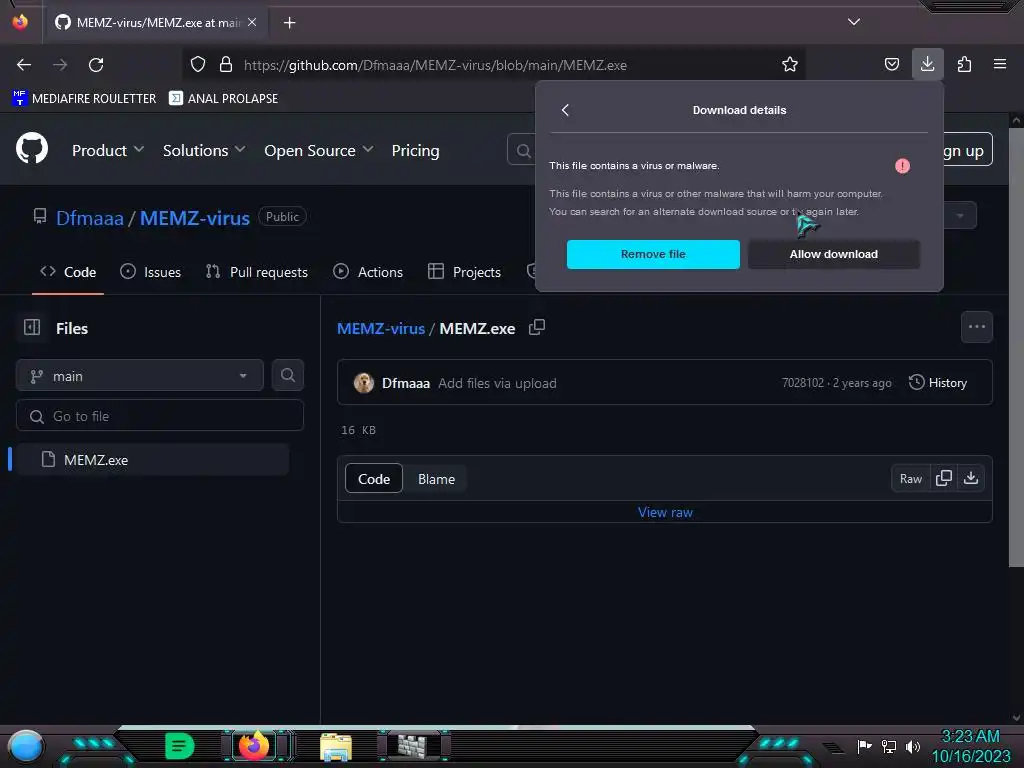Viewport: 1024px width, 768px height.
Task: Click the Allow download button
Action: click(833, 254)
